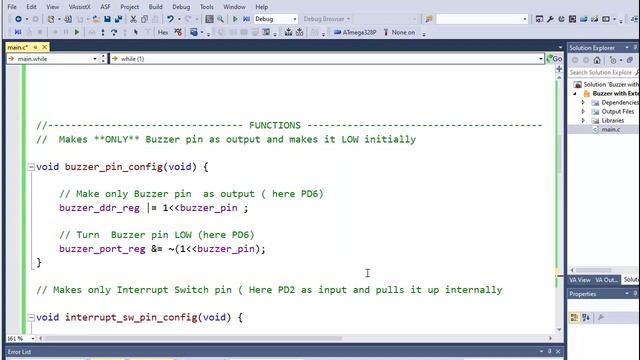Click the Cut scissors icon
Image resolution: width=640 pixels, height=360 pixels.
133,19
